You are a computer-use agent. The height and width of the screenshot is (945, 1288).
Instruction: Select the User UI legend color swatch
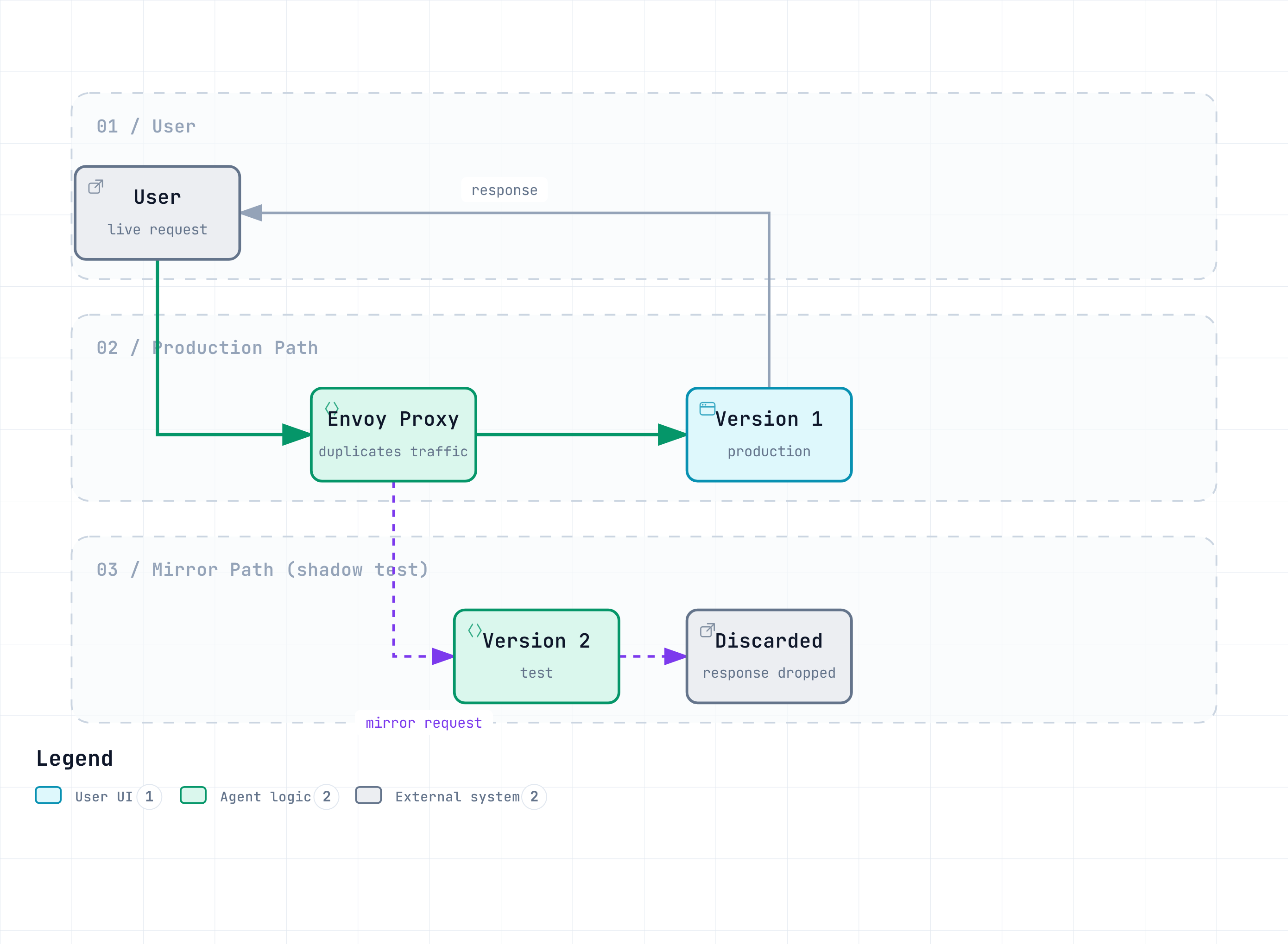tap(48, 795)
